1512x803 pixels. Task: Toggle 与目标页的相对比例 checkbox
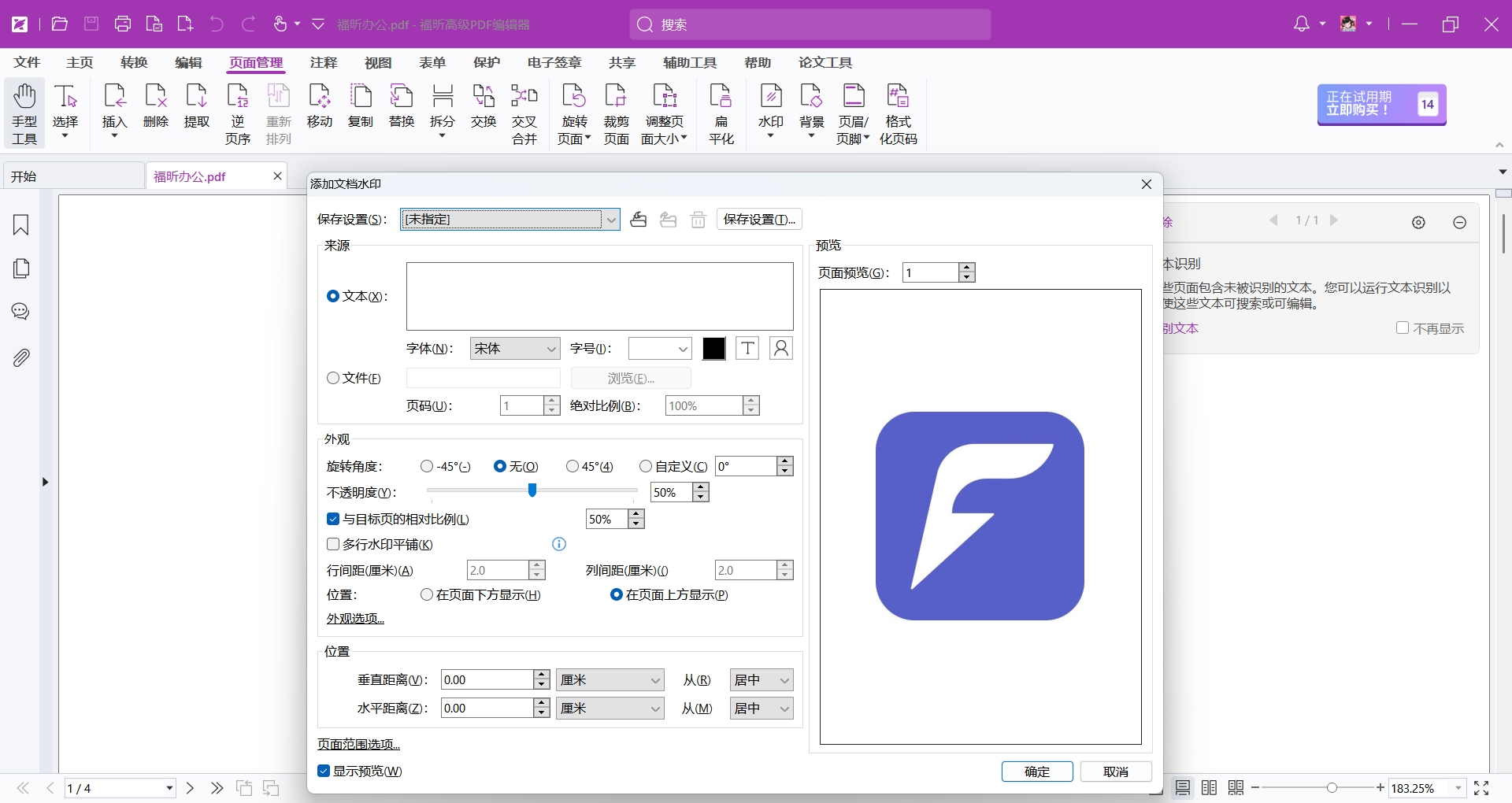[x=333, y=519]
